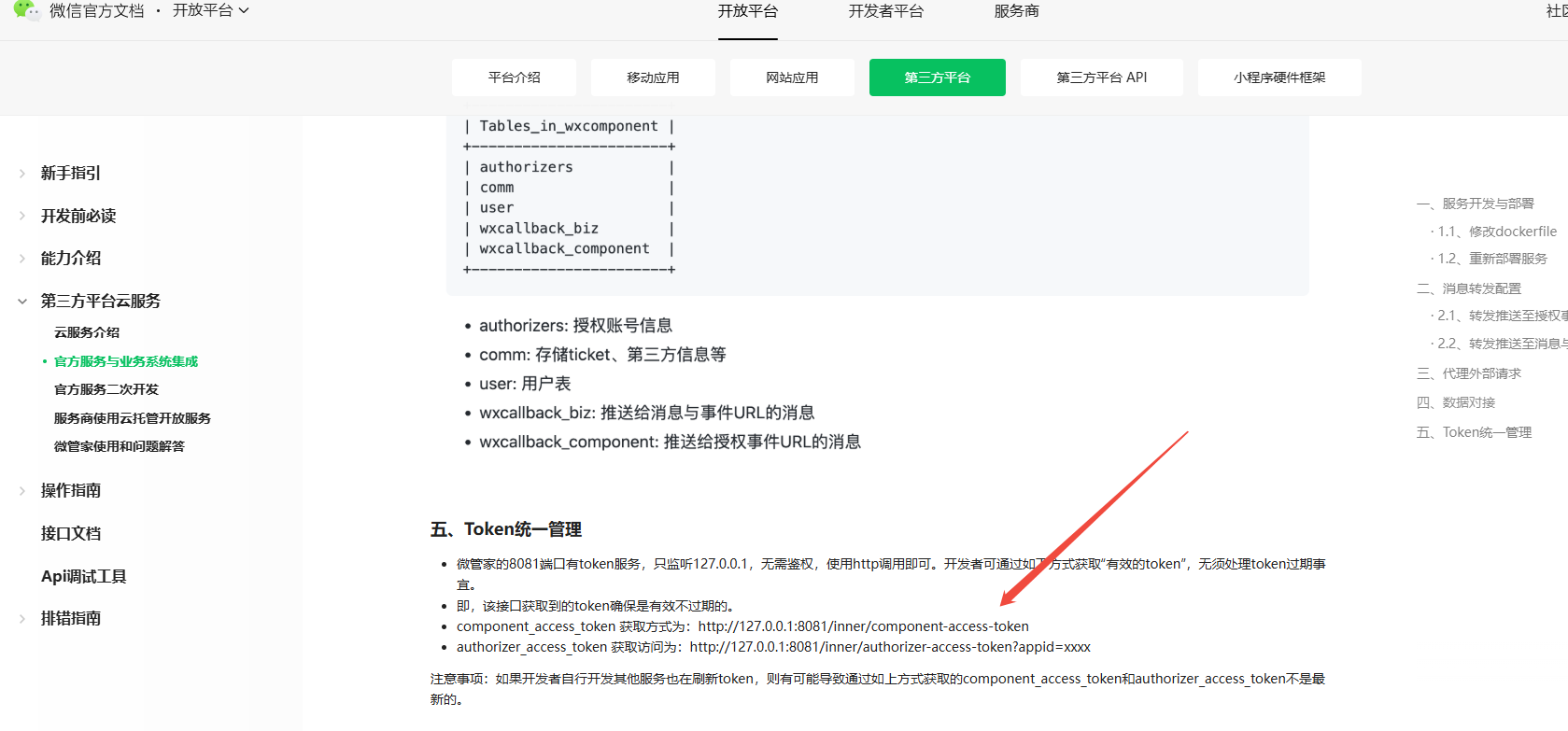Expand the 新手指引 chevron

click(22, 173)
